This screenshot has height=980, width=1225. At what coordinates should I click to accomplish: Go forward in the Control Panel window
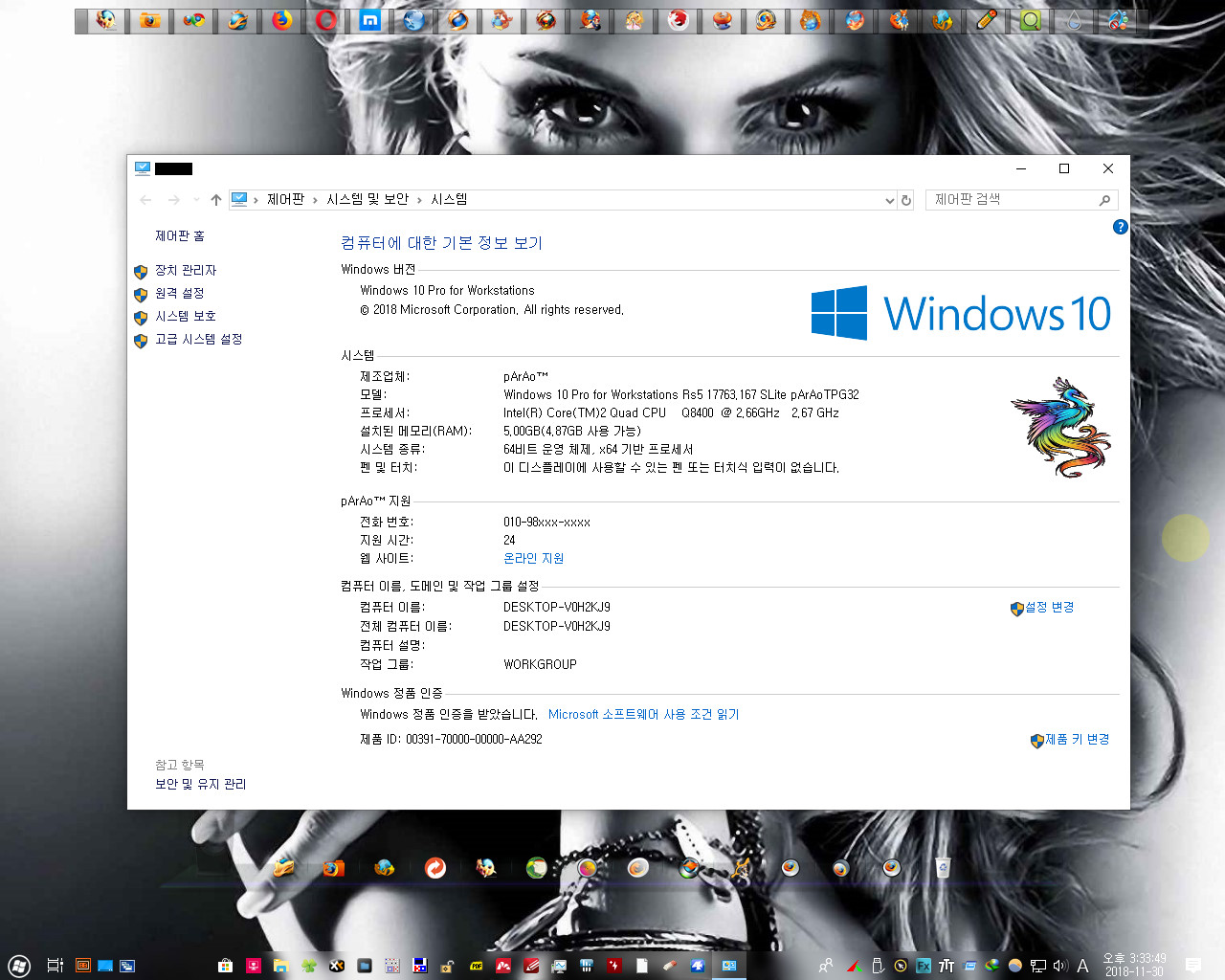173,200
